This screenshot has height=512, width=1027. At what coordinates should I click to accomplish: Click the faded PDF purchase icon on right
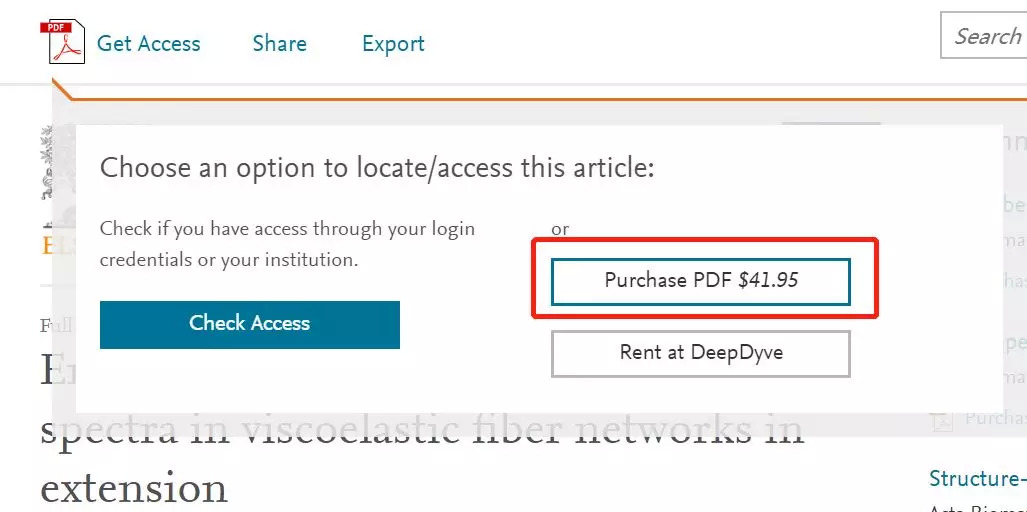939,418
